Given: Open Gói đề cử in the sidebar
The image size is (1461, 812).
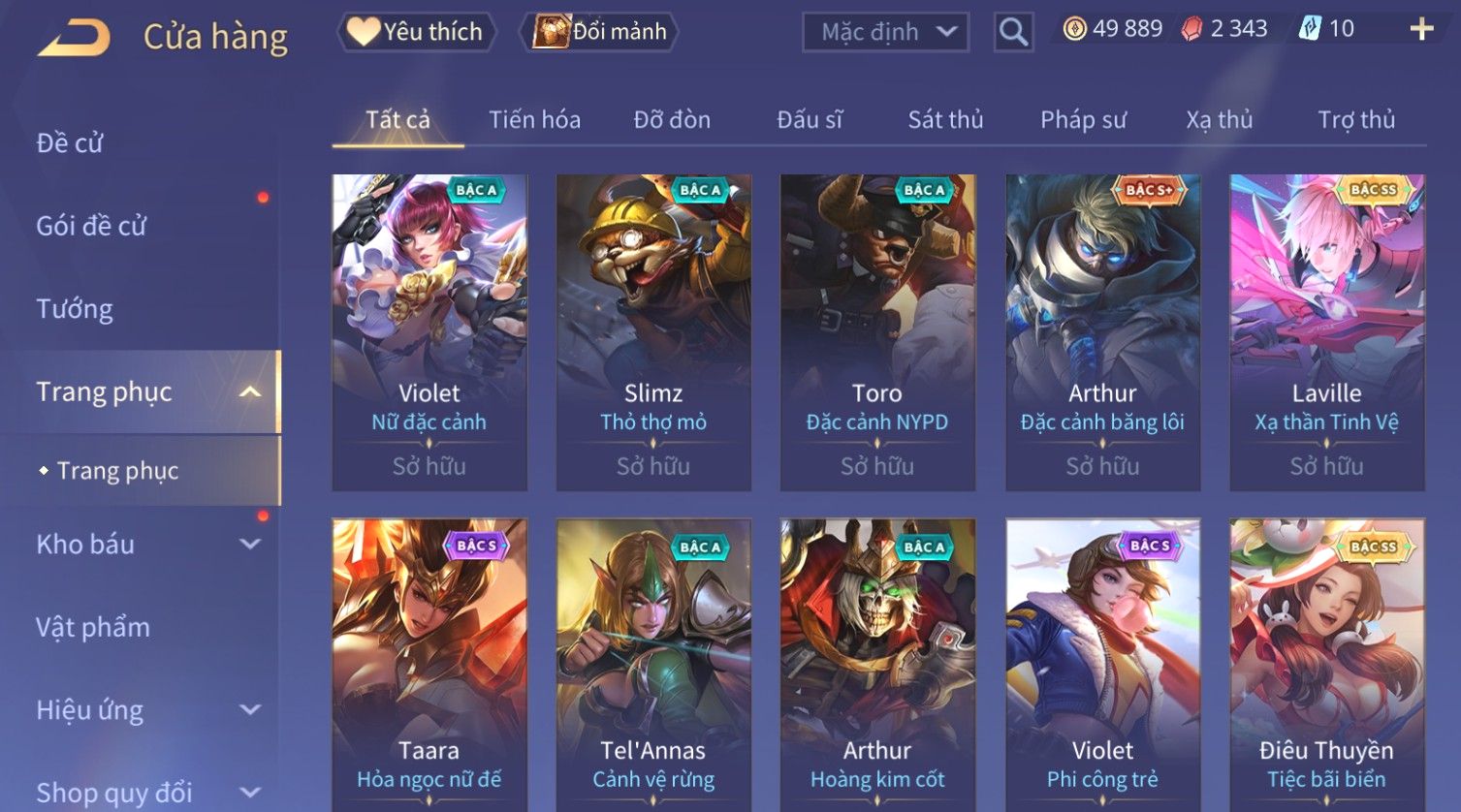Looking at the screenshot, I should (91, 226).
